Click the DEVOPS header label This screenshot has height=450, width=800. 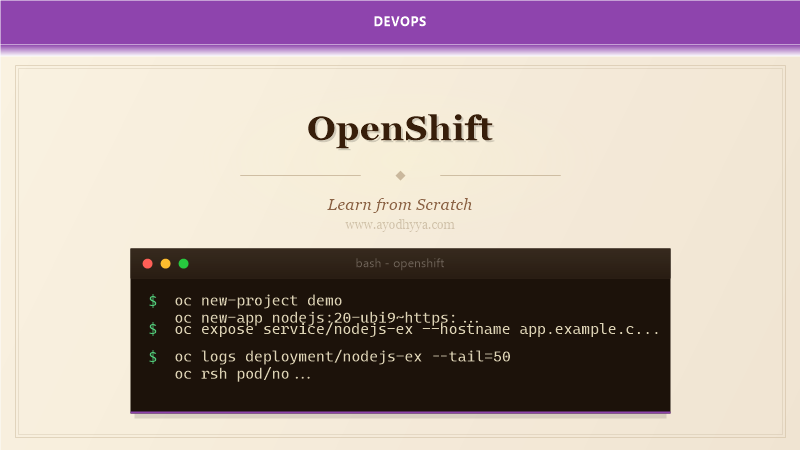coord(400,21)
